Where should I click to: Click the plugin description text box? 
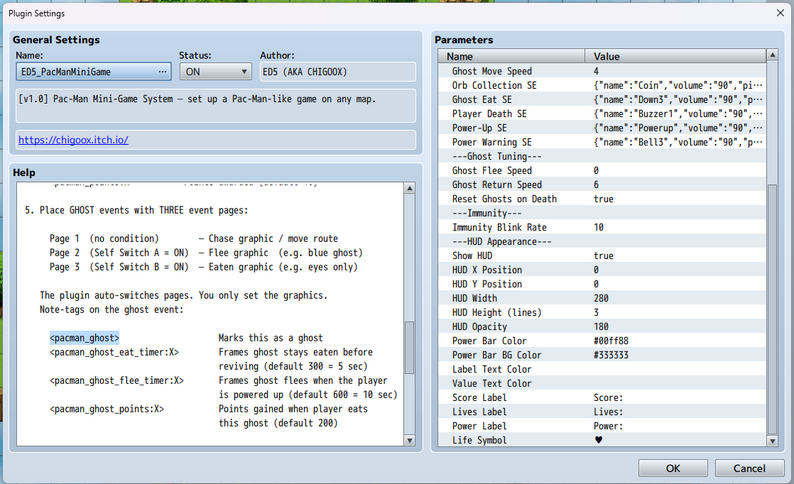216,106
